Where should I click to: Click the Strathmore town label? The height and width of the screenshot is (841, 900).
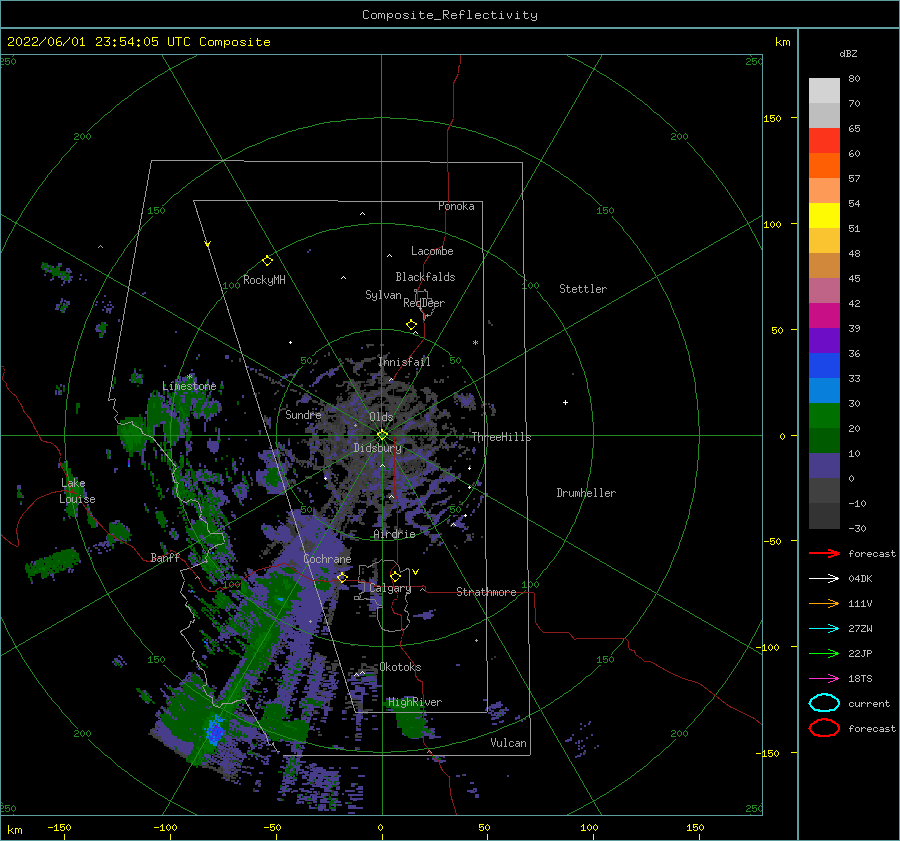(x=486, y=592)
